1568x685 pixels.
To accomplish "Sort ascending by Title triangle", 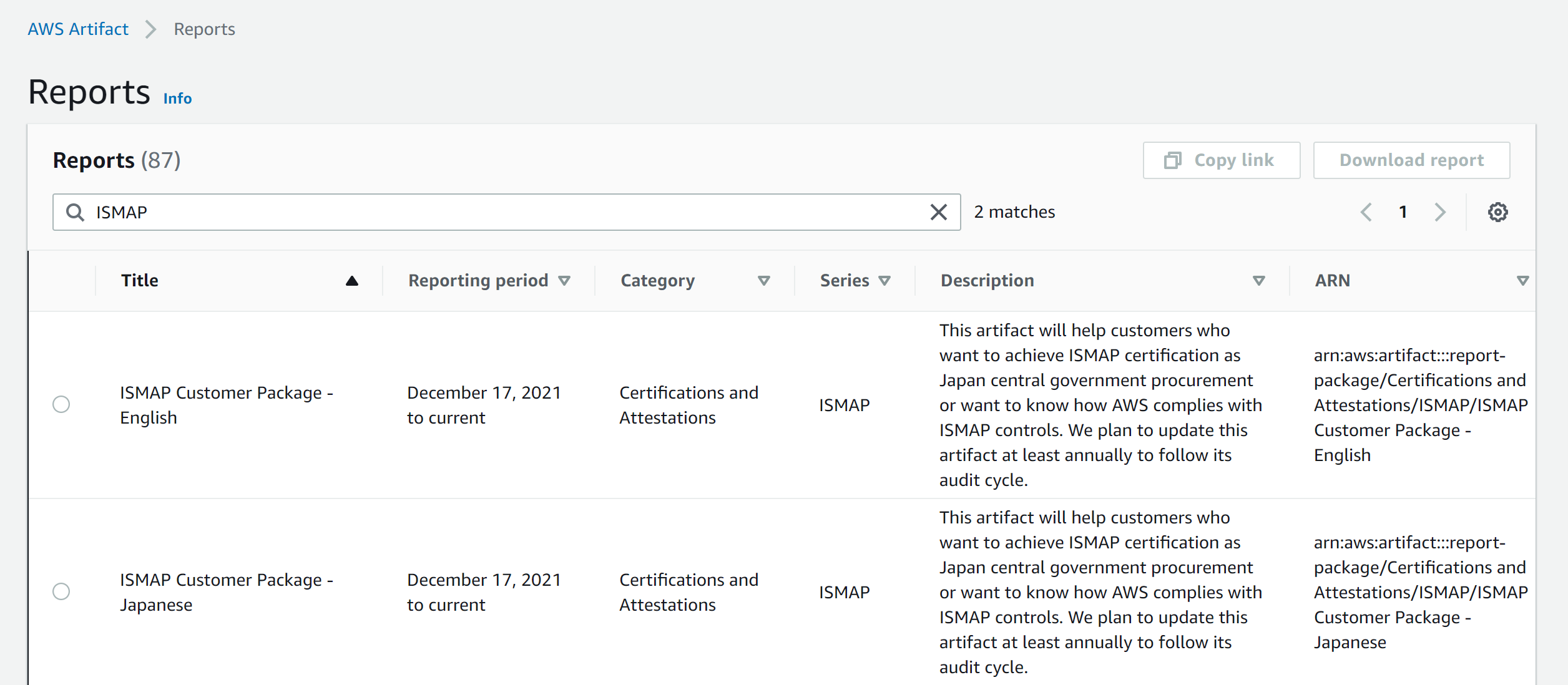I will [352, 281].
